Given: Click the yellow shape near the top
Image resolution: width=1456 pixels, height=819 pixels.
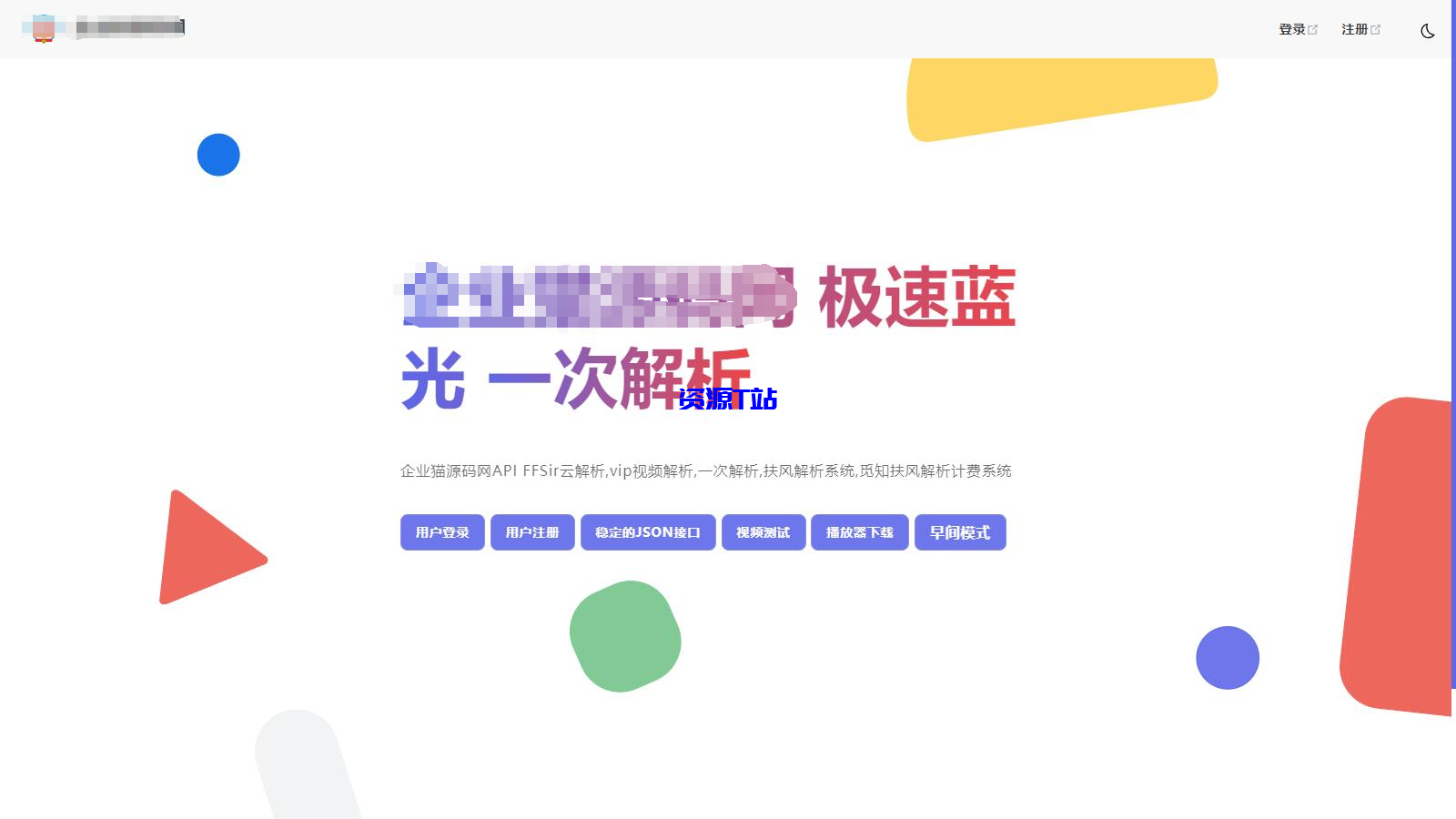Looking at the screenshot, I should [1056, 96].
